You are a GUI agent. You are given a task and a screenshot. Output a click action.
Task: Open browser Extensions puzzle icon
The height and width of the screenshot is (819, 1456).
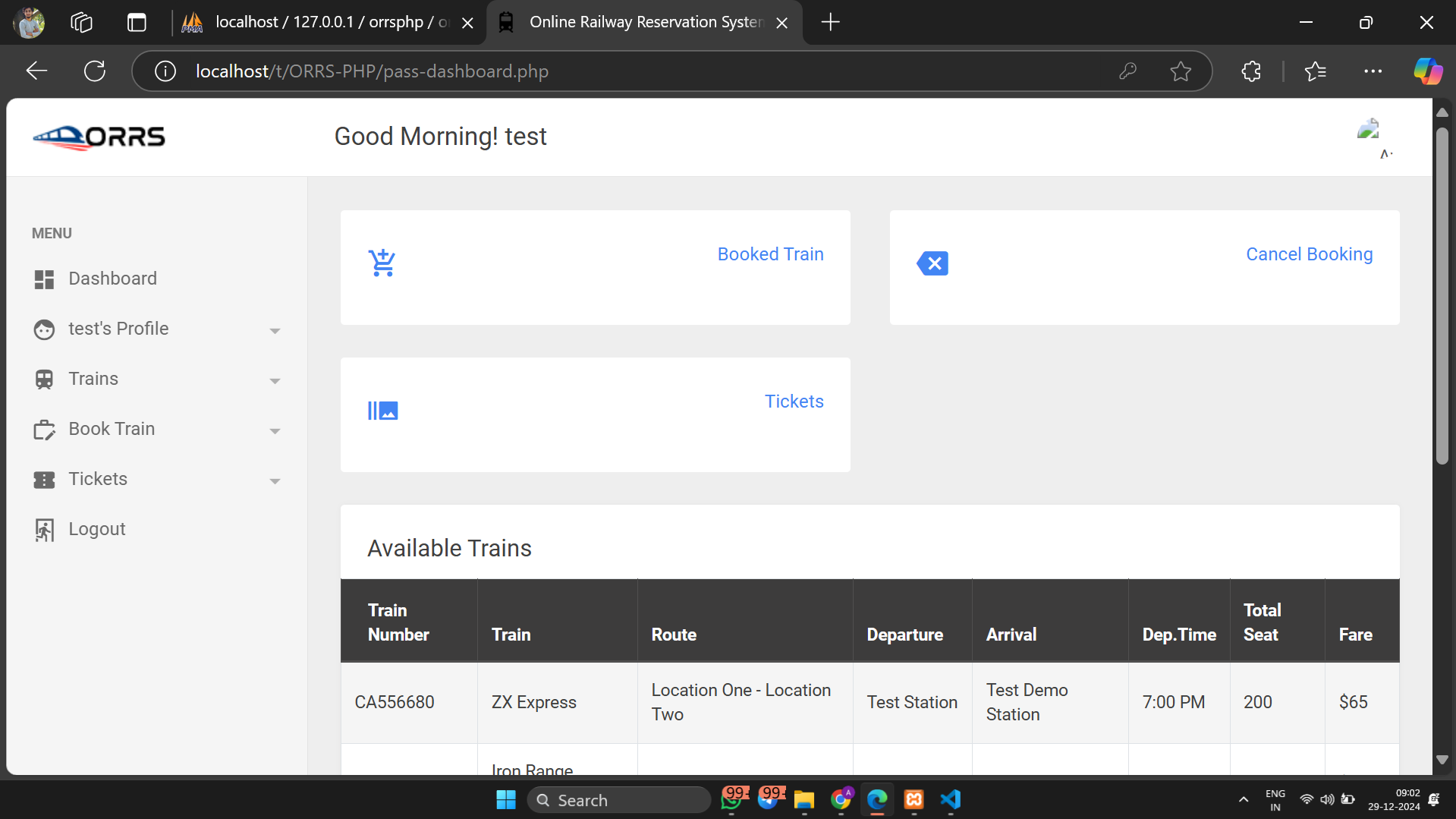coord(1250,71)
